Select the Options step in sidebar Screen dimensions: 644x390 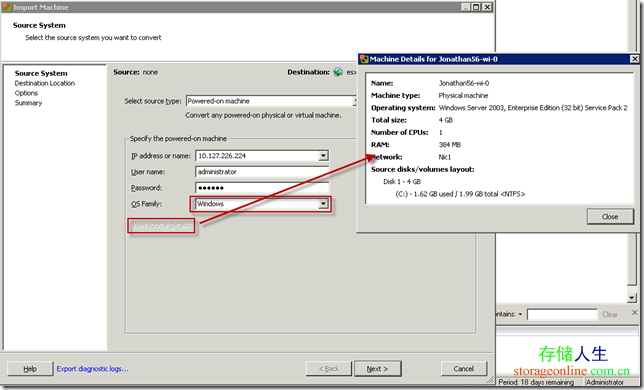click(x=26, y=93)
